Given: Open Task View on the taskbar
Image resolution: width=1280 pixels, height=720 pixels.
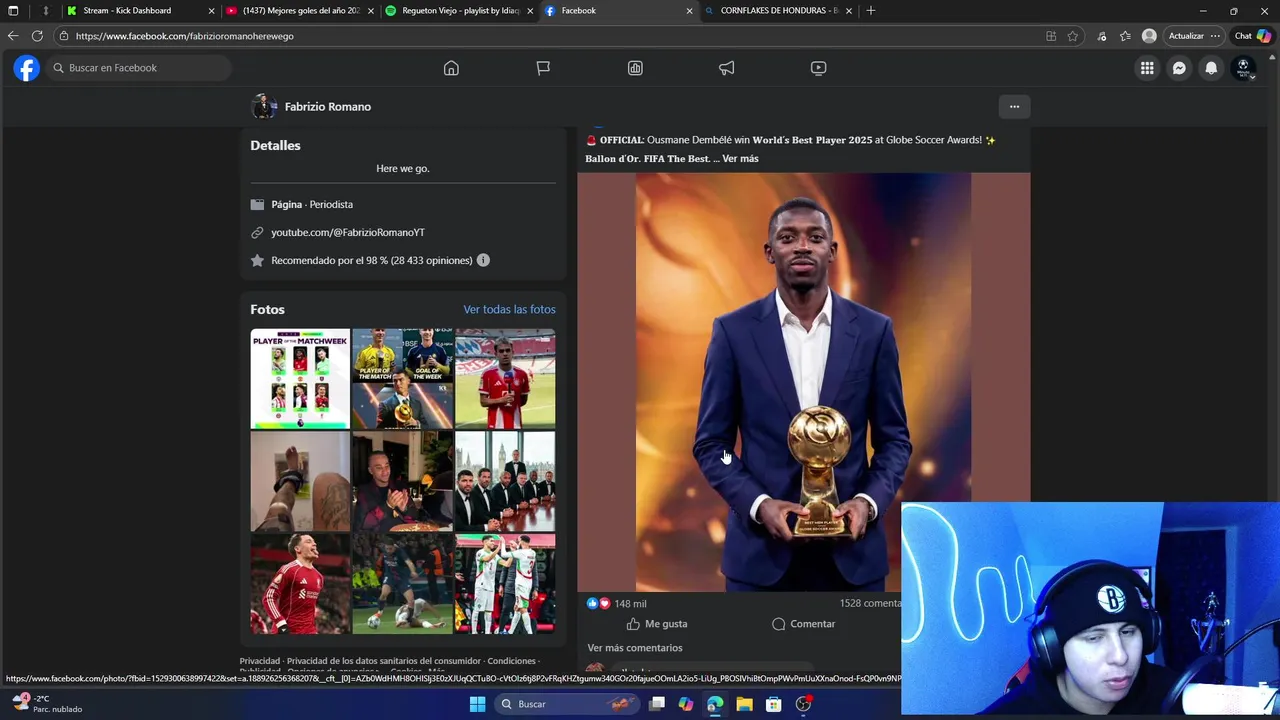Looking at the screenshot, I should (x=657, y=704).
